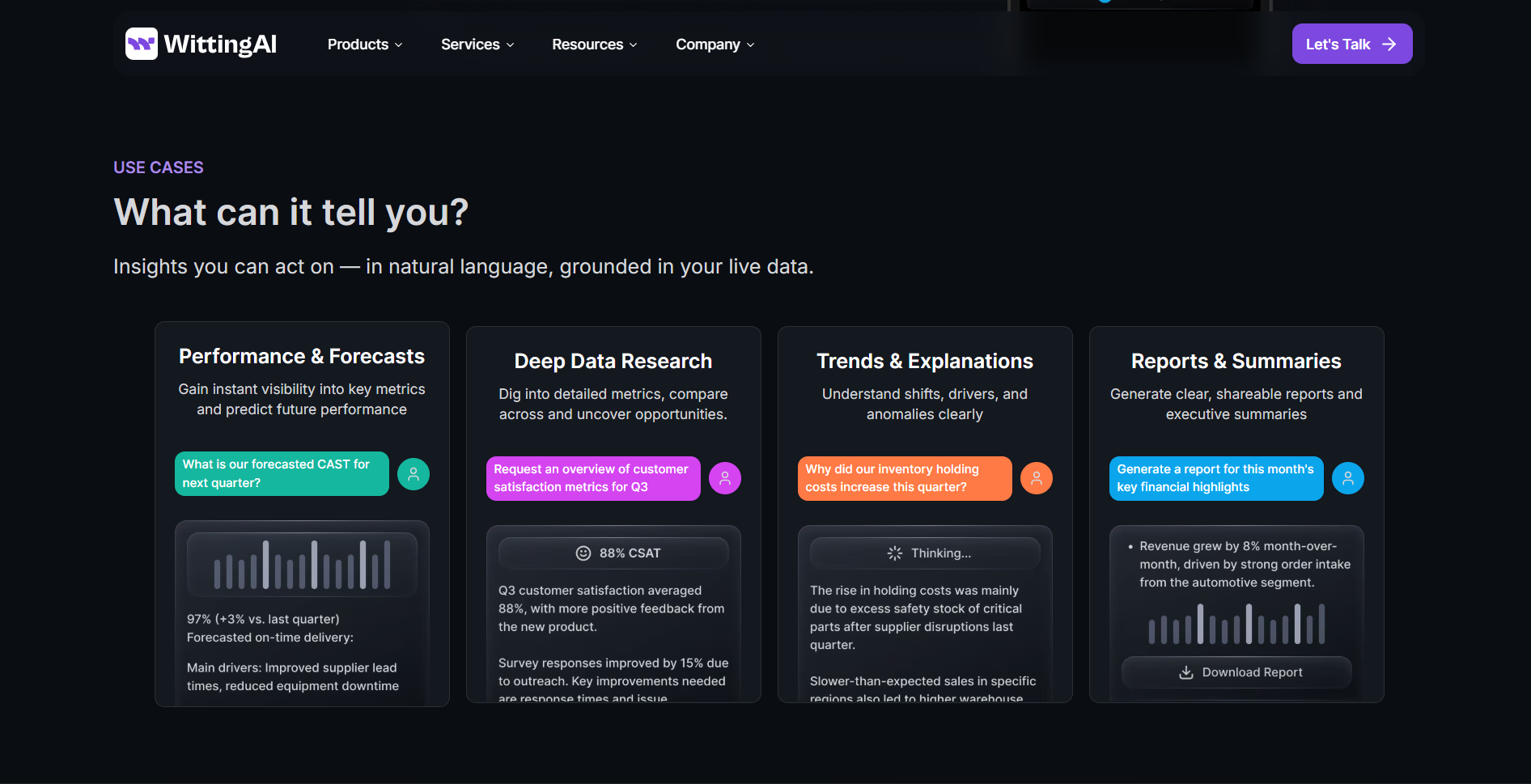The image size is (1531, 784).
Task: Click the WittingAI logo icon
Action: coord(141,44)
